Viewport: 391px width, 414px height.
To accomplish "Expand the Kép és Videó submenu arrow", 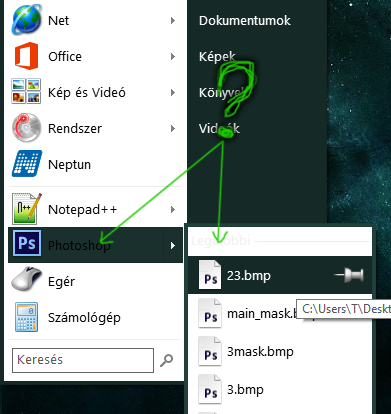I will (x=173, y=92).
